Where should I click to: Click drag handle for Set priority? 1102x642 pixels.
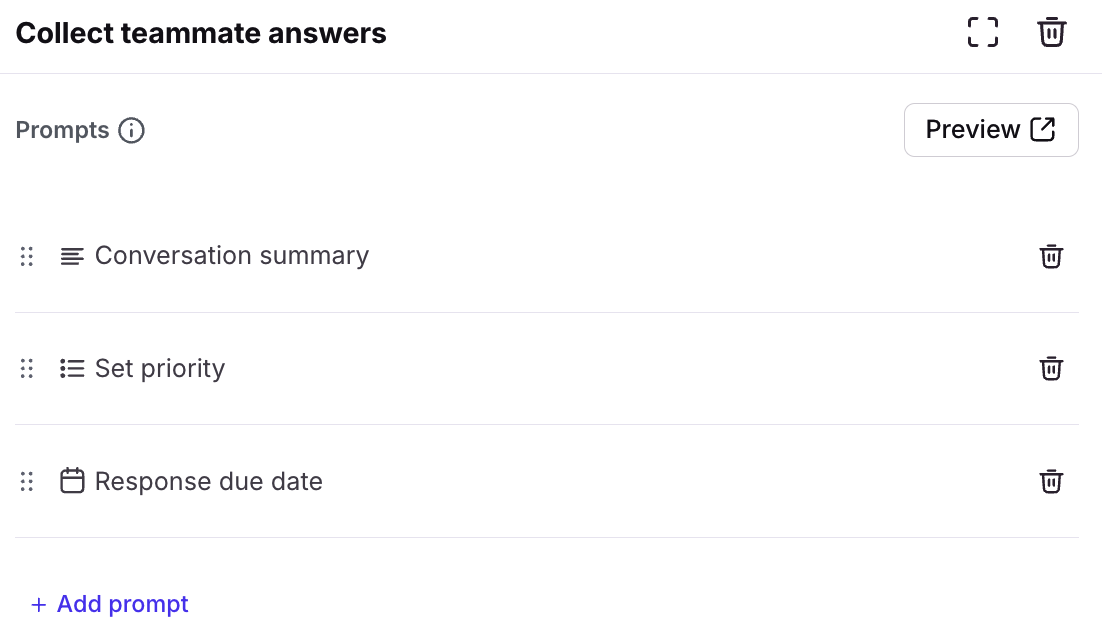(x=27, y=368)
